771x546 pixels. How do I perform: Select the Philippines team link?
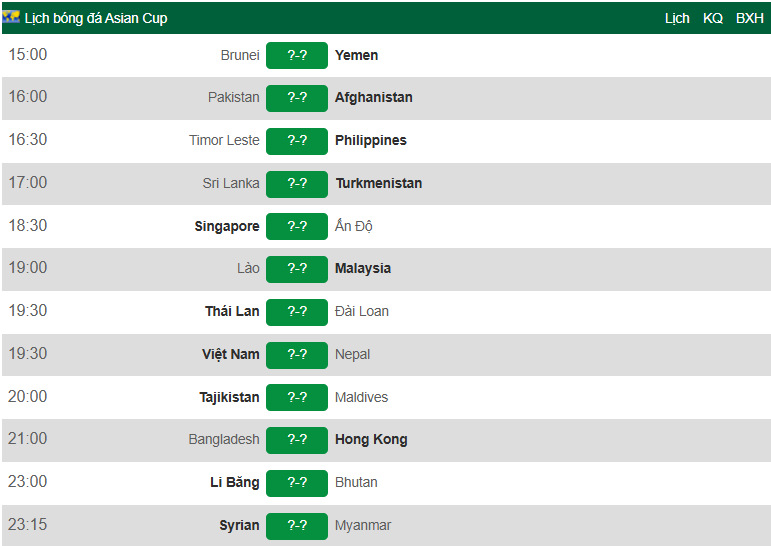371,141
